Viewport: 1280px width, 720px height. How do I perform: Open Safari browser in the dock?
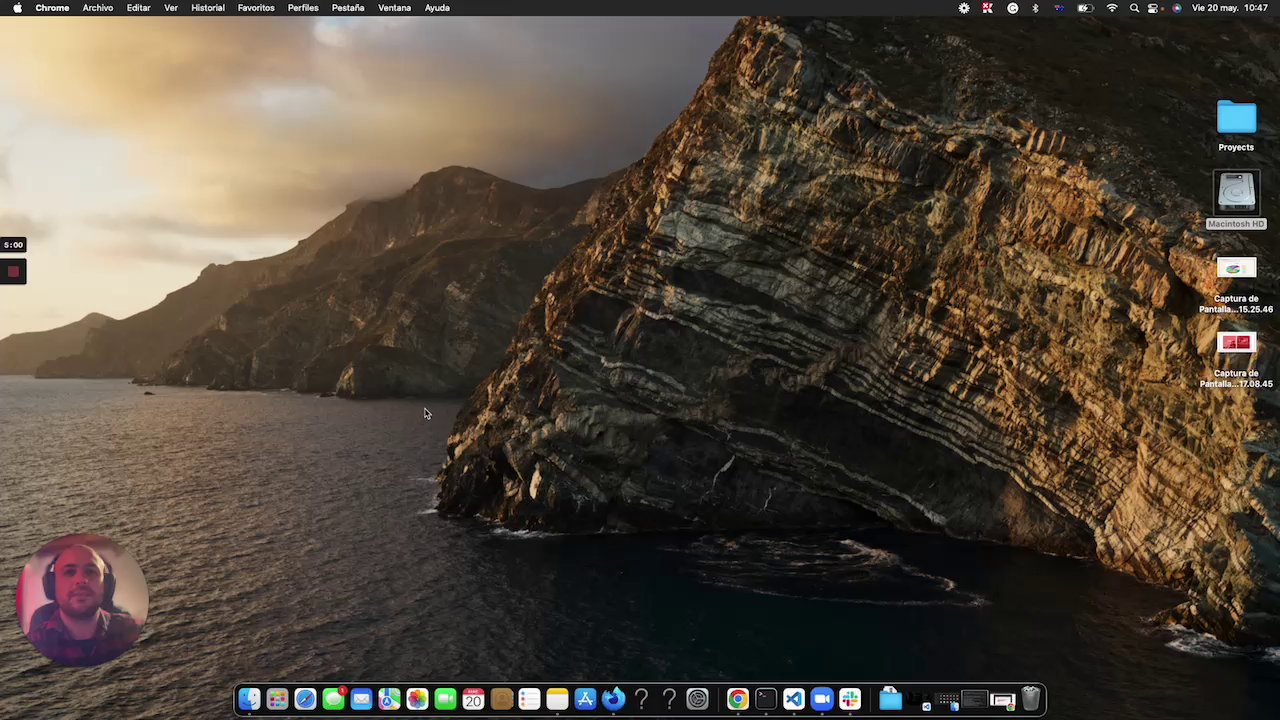[305, 700]
